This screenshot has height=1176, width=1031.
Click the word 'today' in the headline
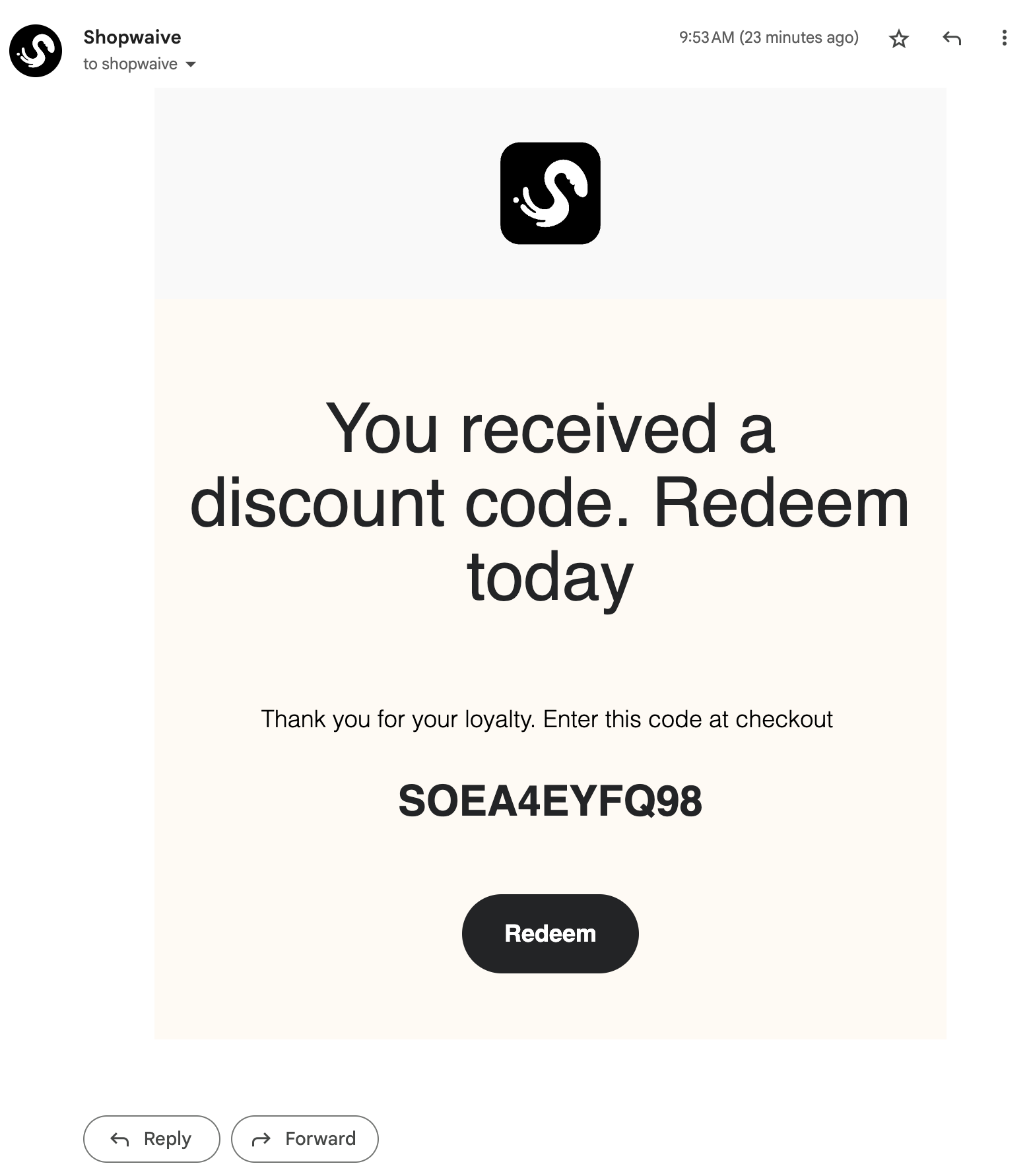click(550, 577)
